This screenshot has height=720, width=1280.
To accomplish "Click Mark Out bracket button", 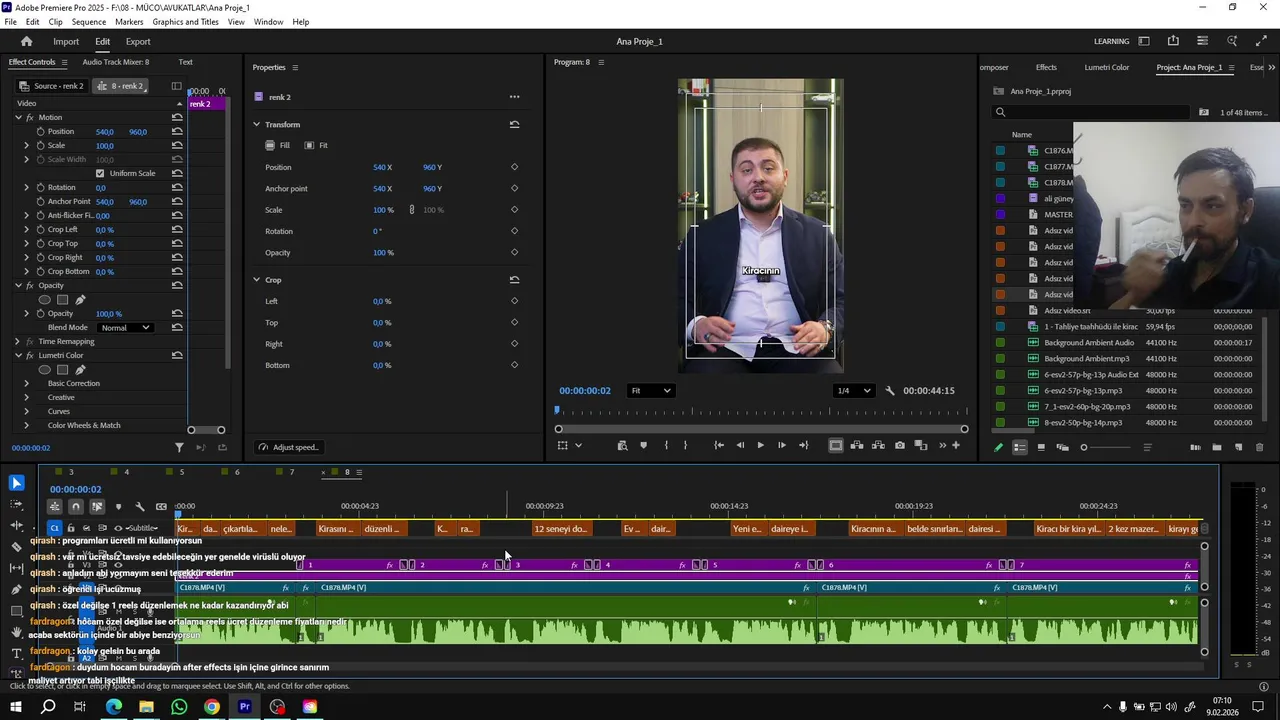I will (685, 445).
